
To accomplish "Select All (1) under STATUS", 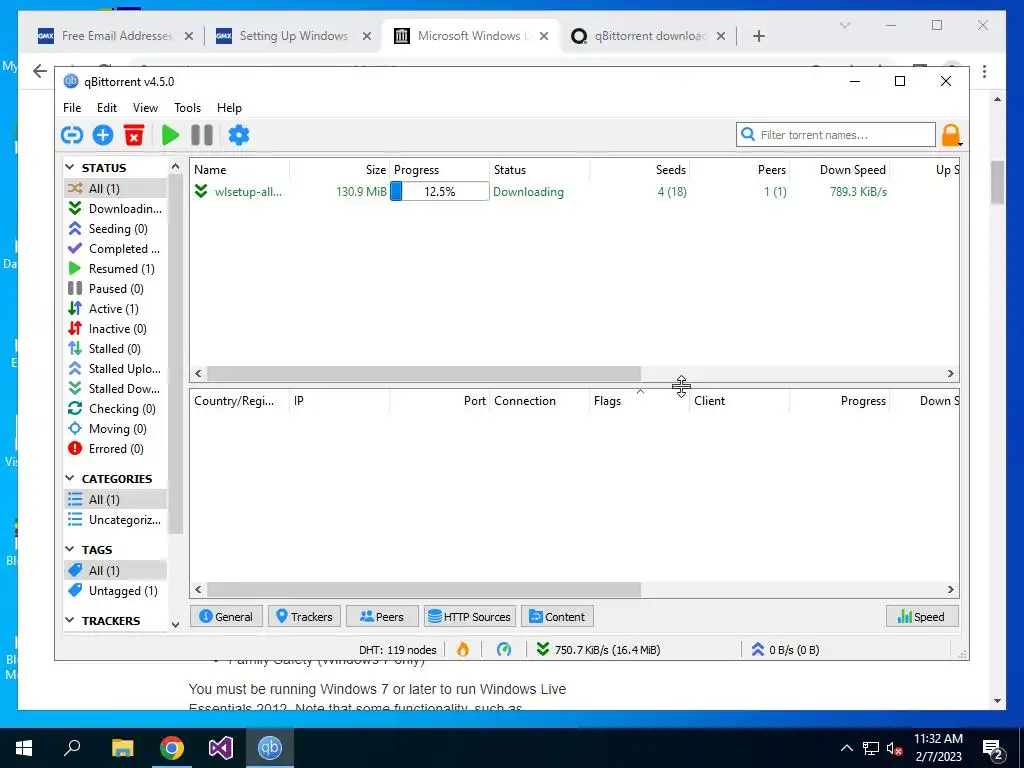I will (116, 188).
